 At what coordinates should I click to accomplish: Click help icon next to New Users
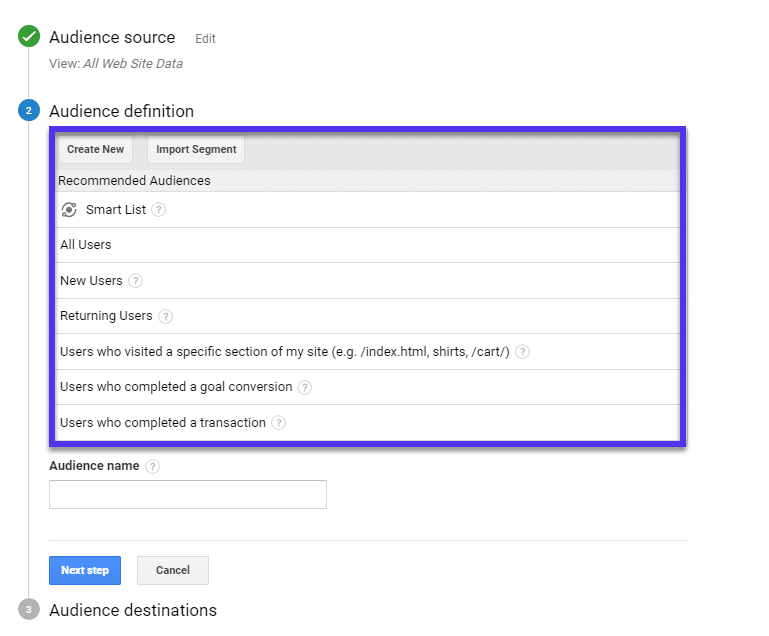136,281
